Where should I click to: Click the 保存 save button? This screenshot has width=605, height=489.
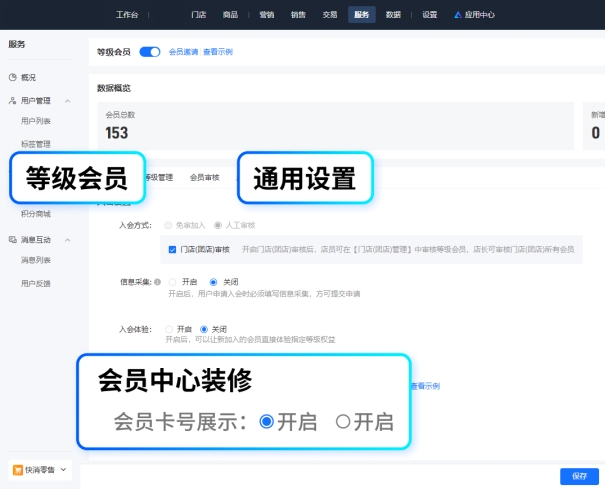click(579, 476)
